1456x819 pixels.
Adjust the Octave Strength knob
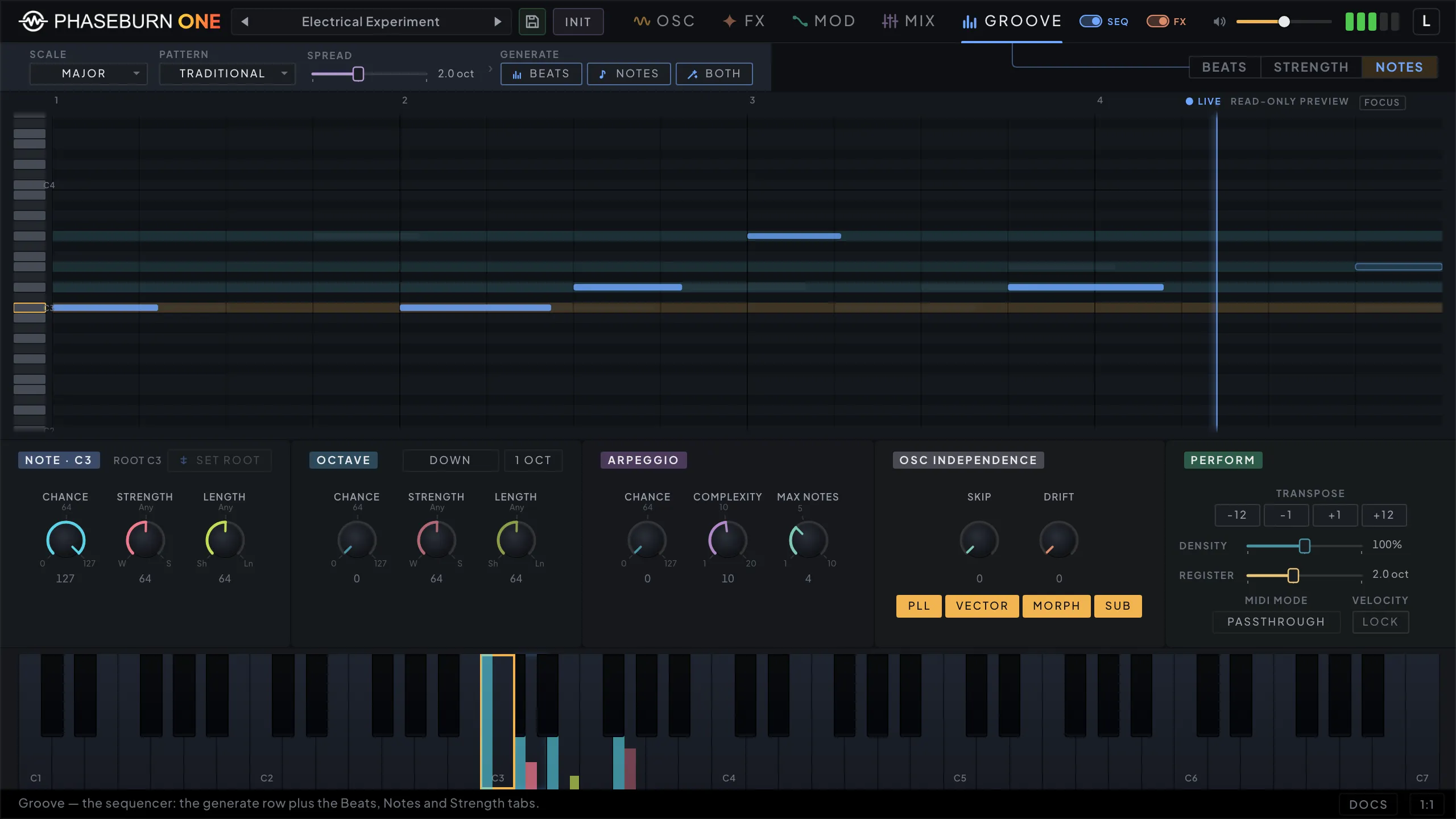[436, 539]
